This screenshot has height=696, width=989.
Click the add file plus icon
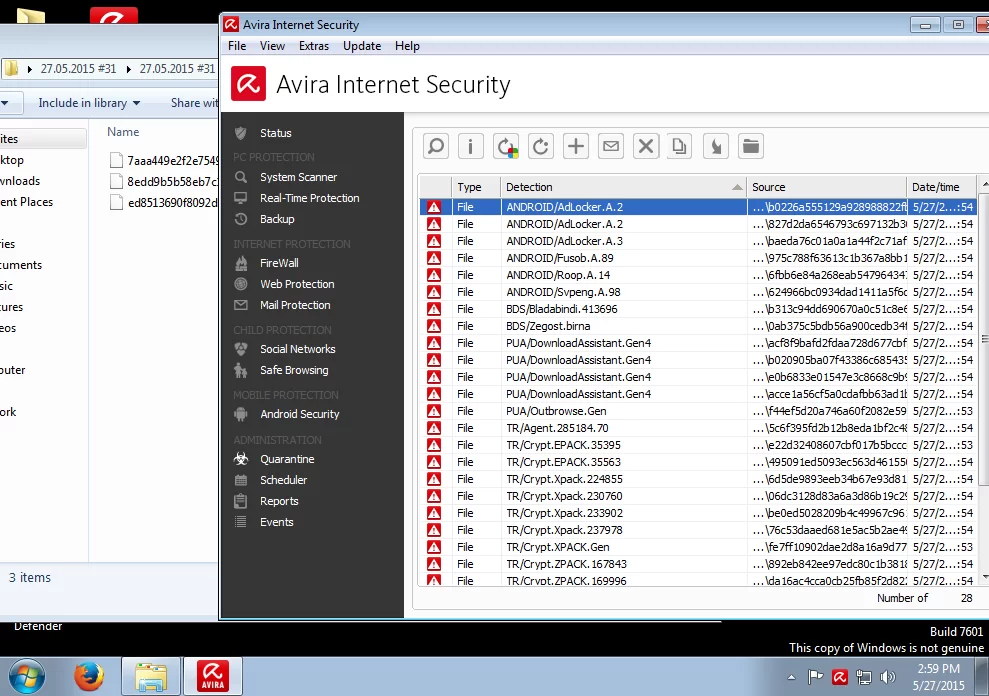[x=576, y=146]
